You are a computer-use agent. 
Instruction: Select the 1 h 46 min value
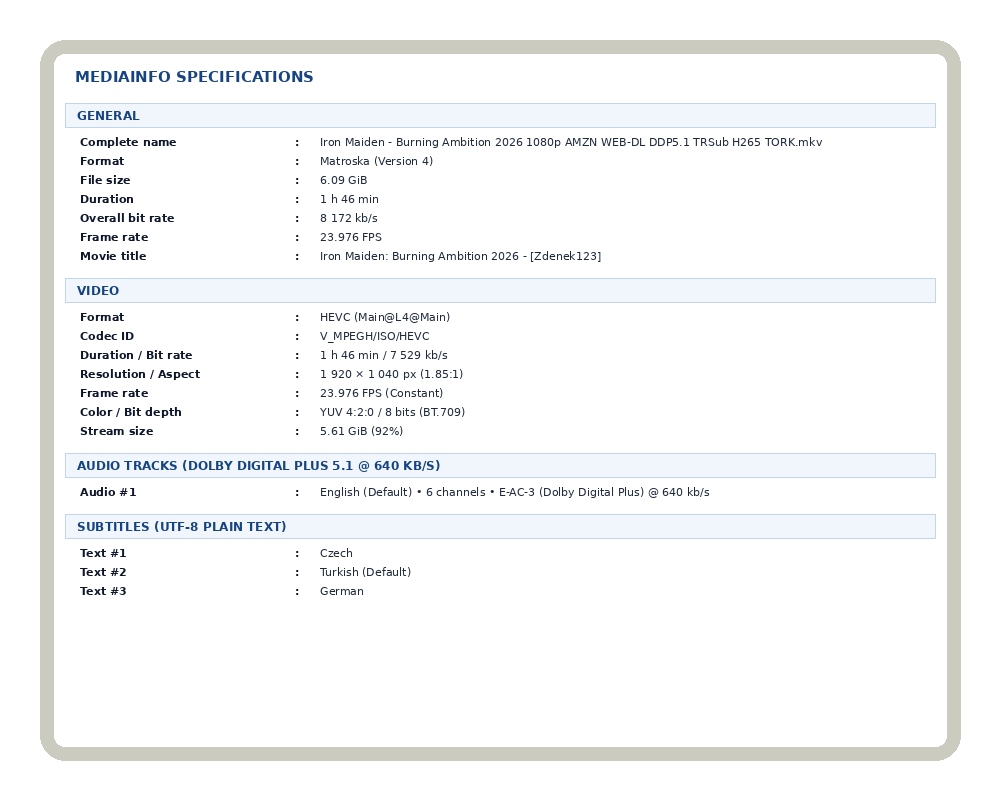[349, 199]
